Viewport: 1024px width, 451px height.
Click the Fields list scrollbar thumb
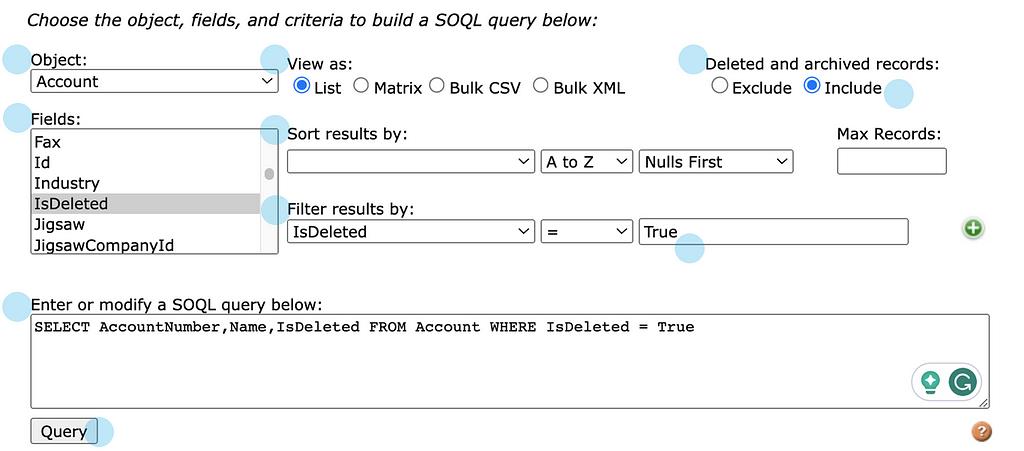tap(269, 174)
